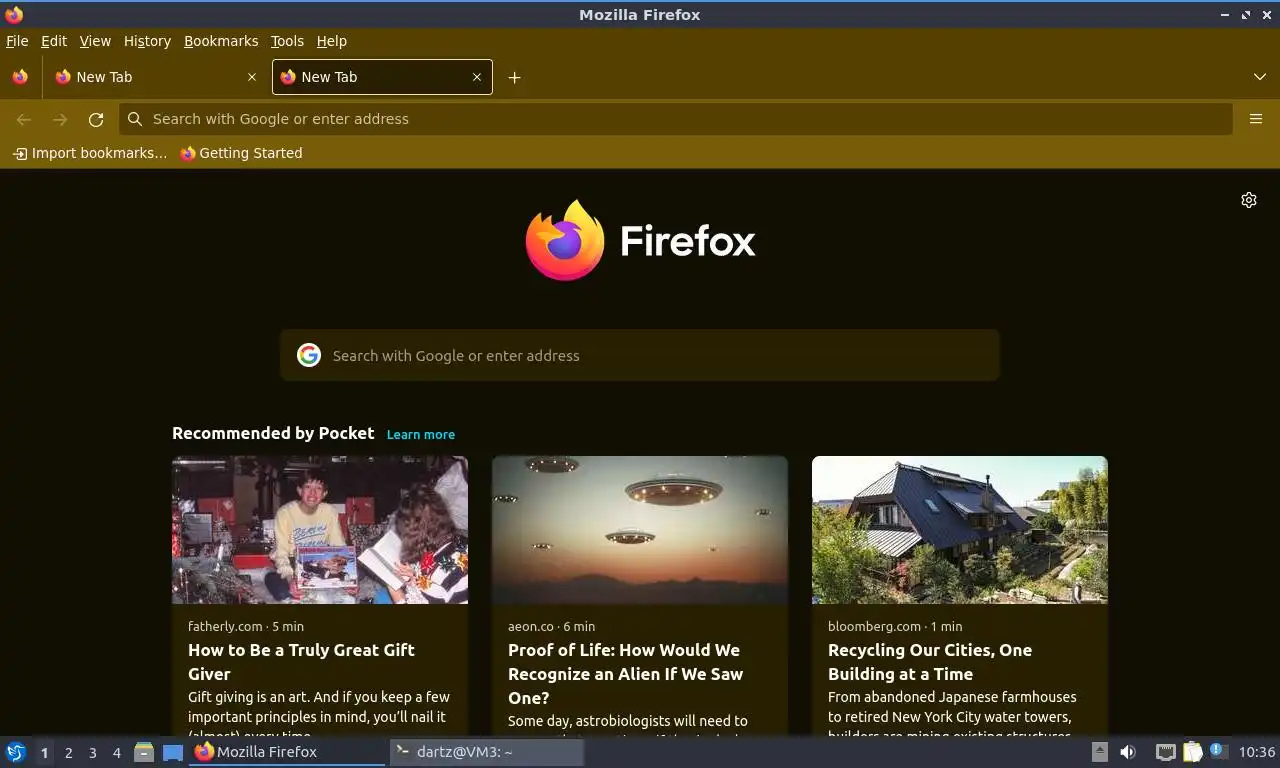Click the 'Recommended by Pocket' heading

(273, 433)
